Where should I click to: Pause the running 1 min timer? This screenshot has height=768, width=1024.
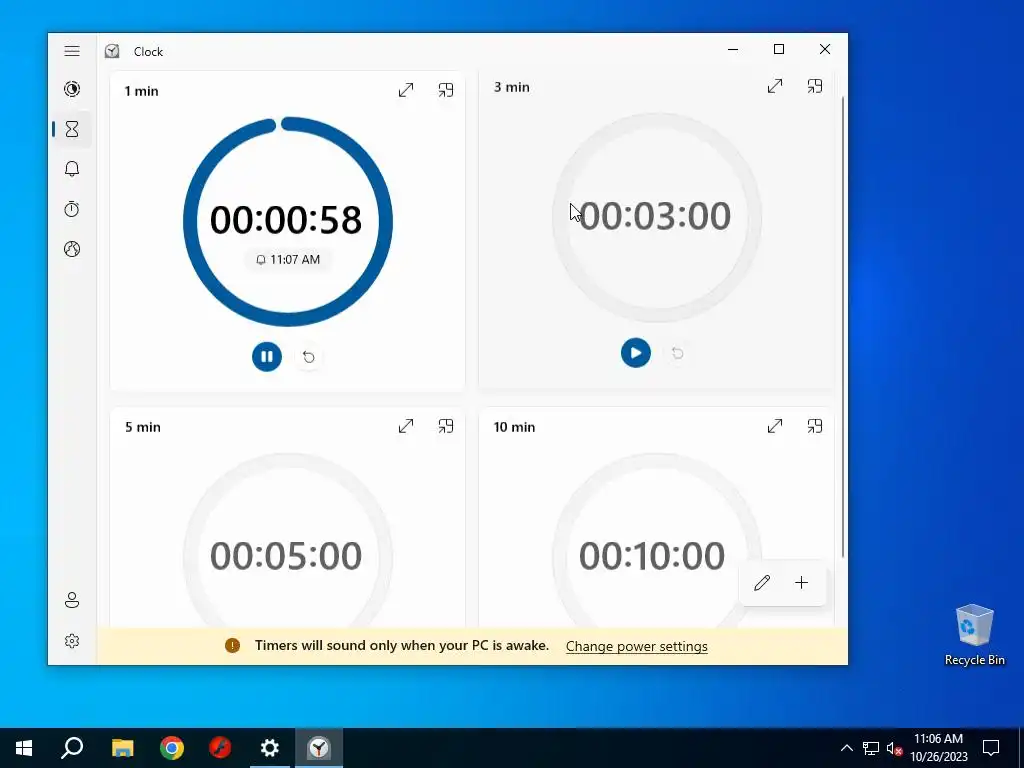[x=267, y=357]
